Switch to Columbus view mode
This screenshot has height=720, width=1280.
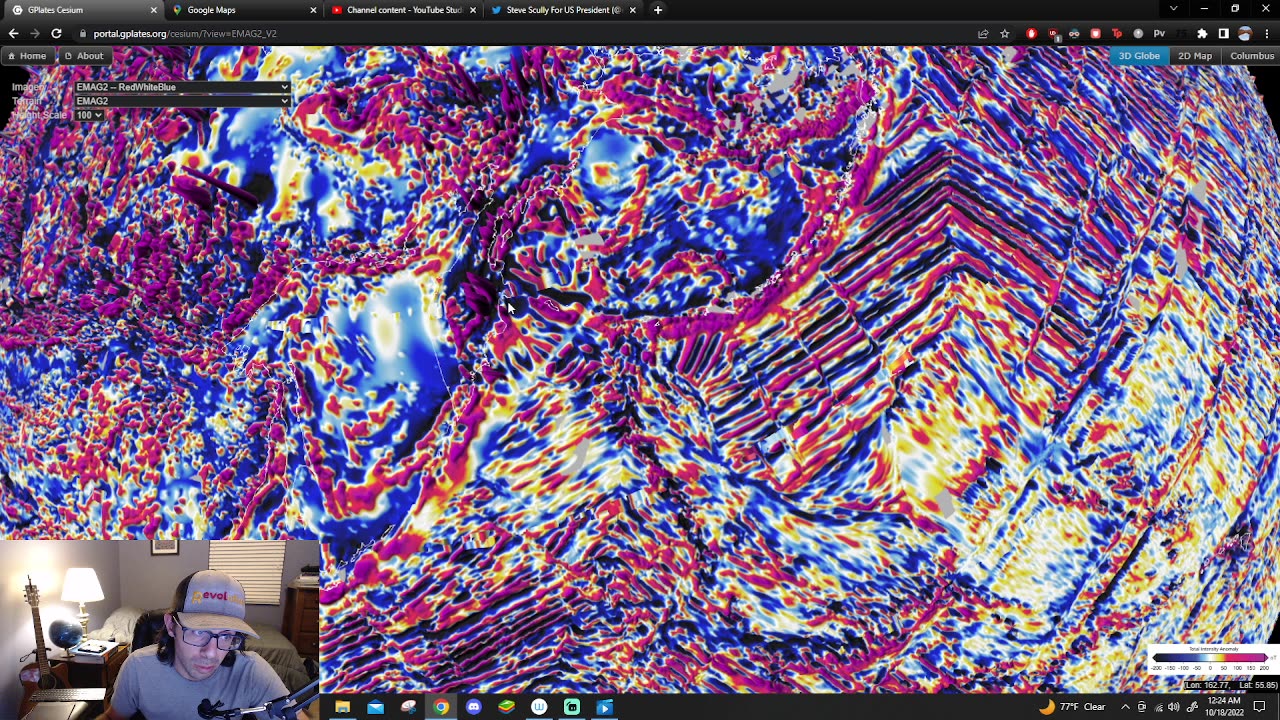tap(1252, 56)
